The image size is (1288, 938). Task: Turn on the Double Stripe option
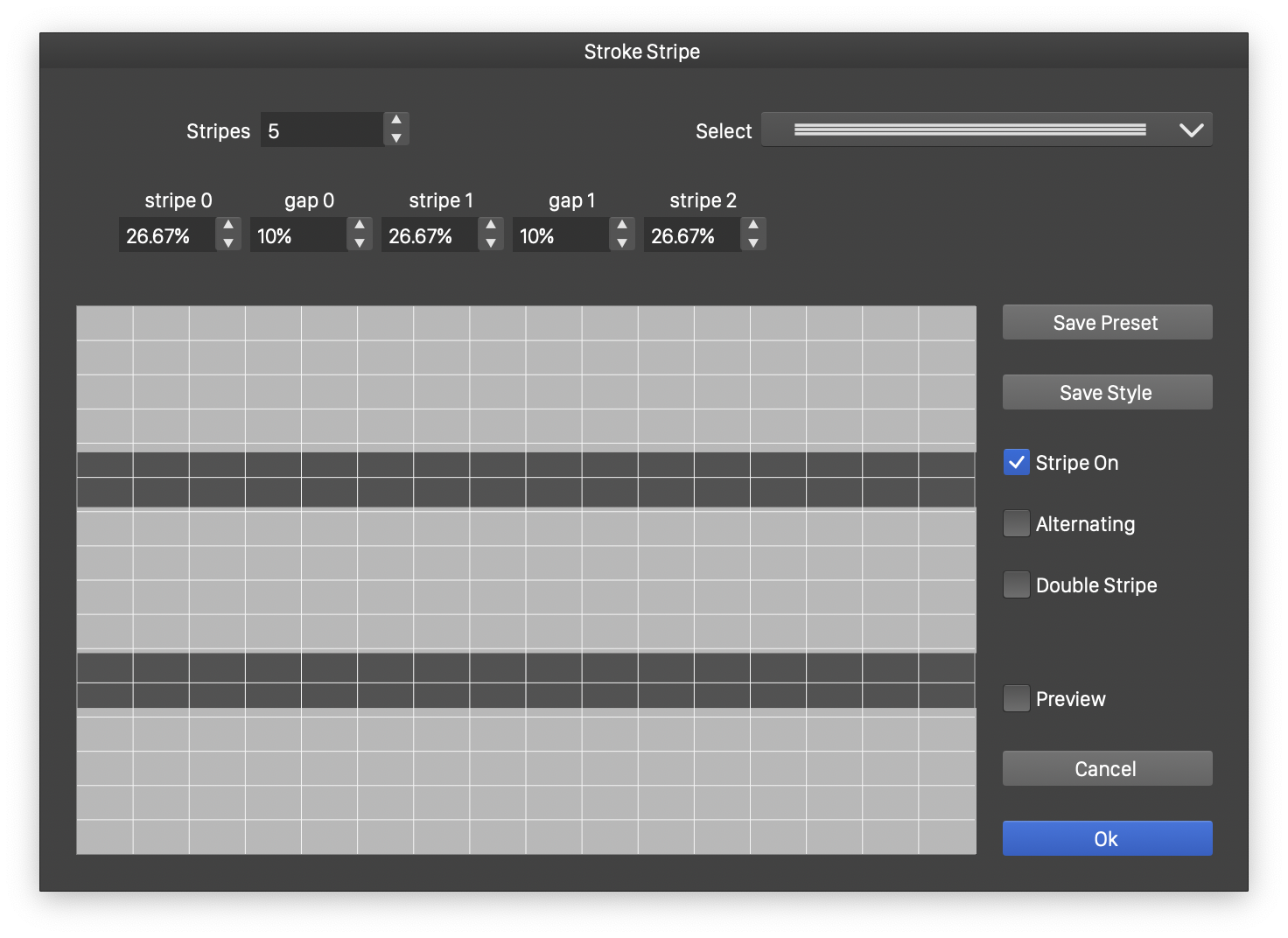point(1017,585)
